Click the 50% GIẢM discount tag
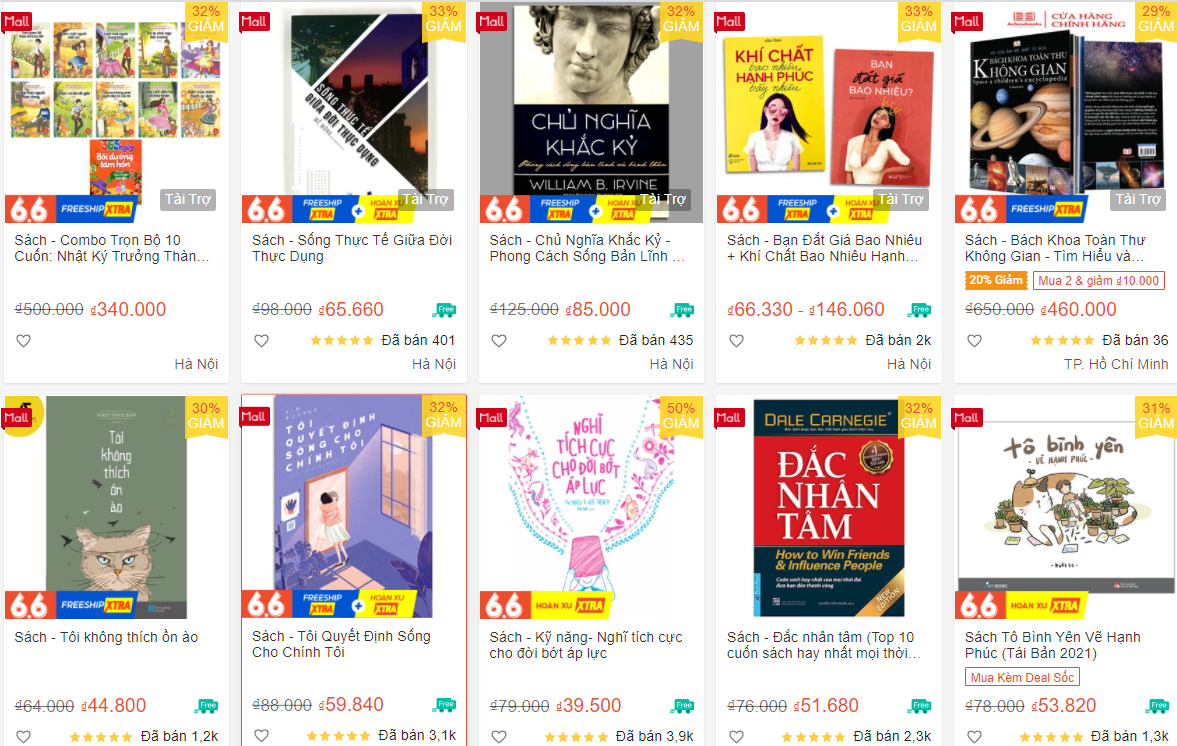 coord(681,415)
